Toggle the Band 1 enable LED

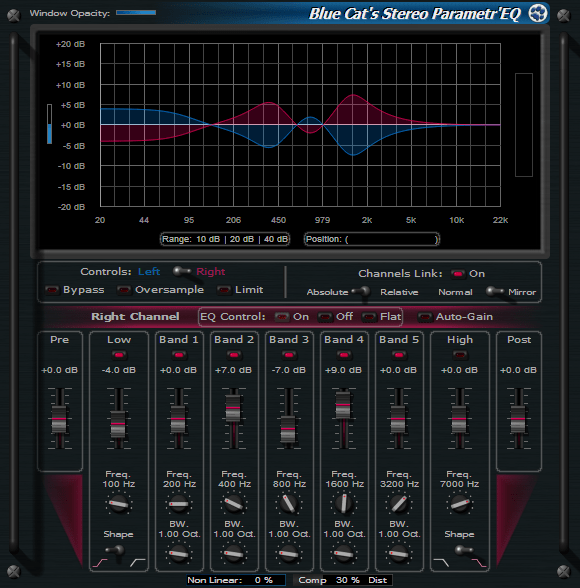tap(179, 354)
